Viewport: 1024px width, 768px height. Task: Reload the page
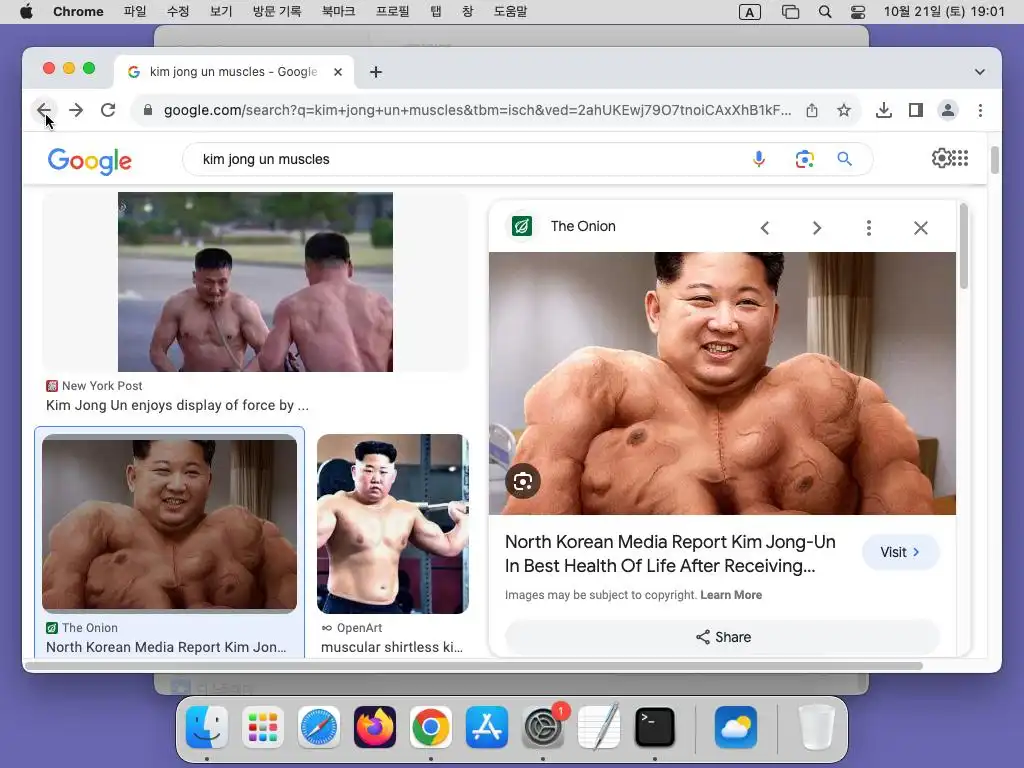108,110
